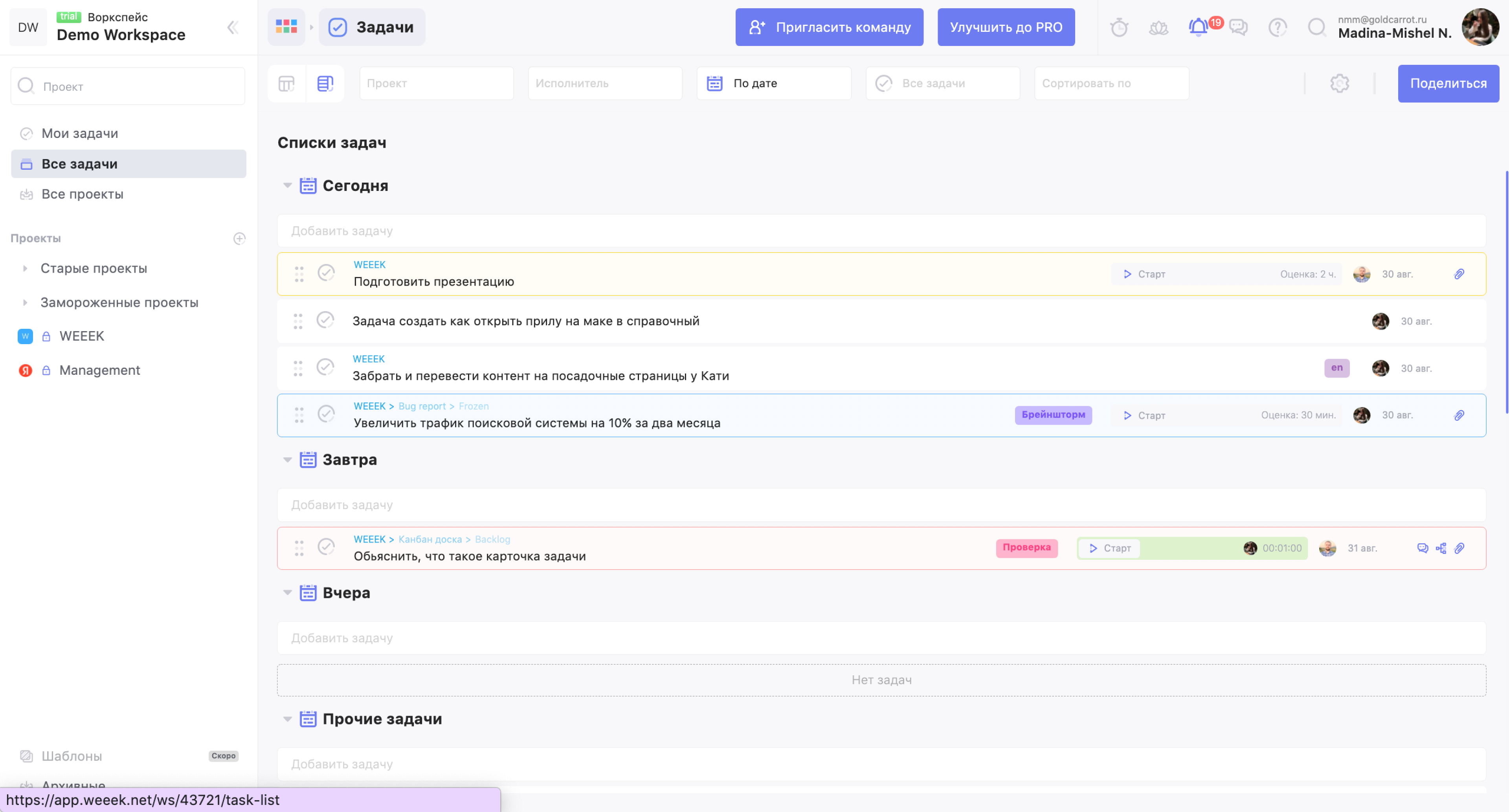Click Пригласить команду button
The image size is (1509, 812).
829,27
